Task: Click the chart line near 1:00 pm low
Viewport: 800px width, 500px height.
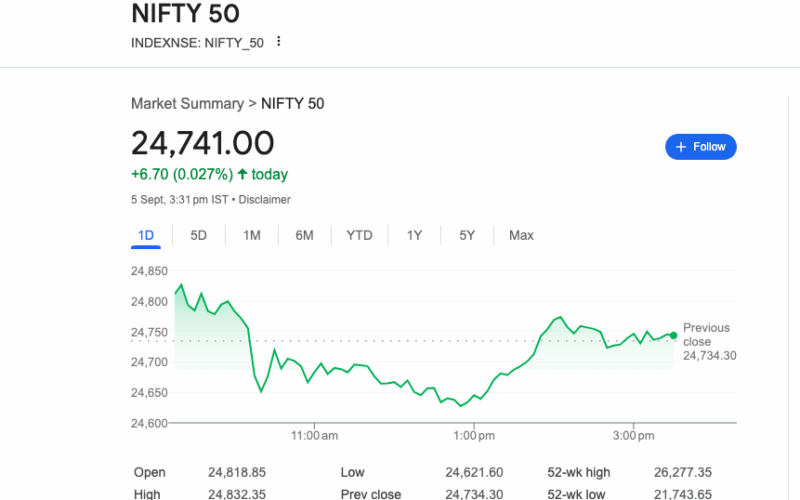Action: point(461,405)
